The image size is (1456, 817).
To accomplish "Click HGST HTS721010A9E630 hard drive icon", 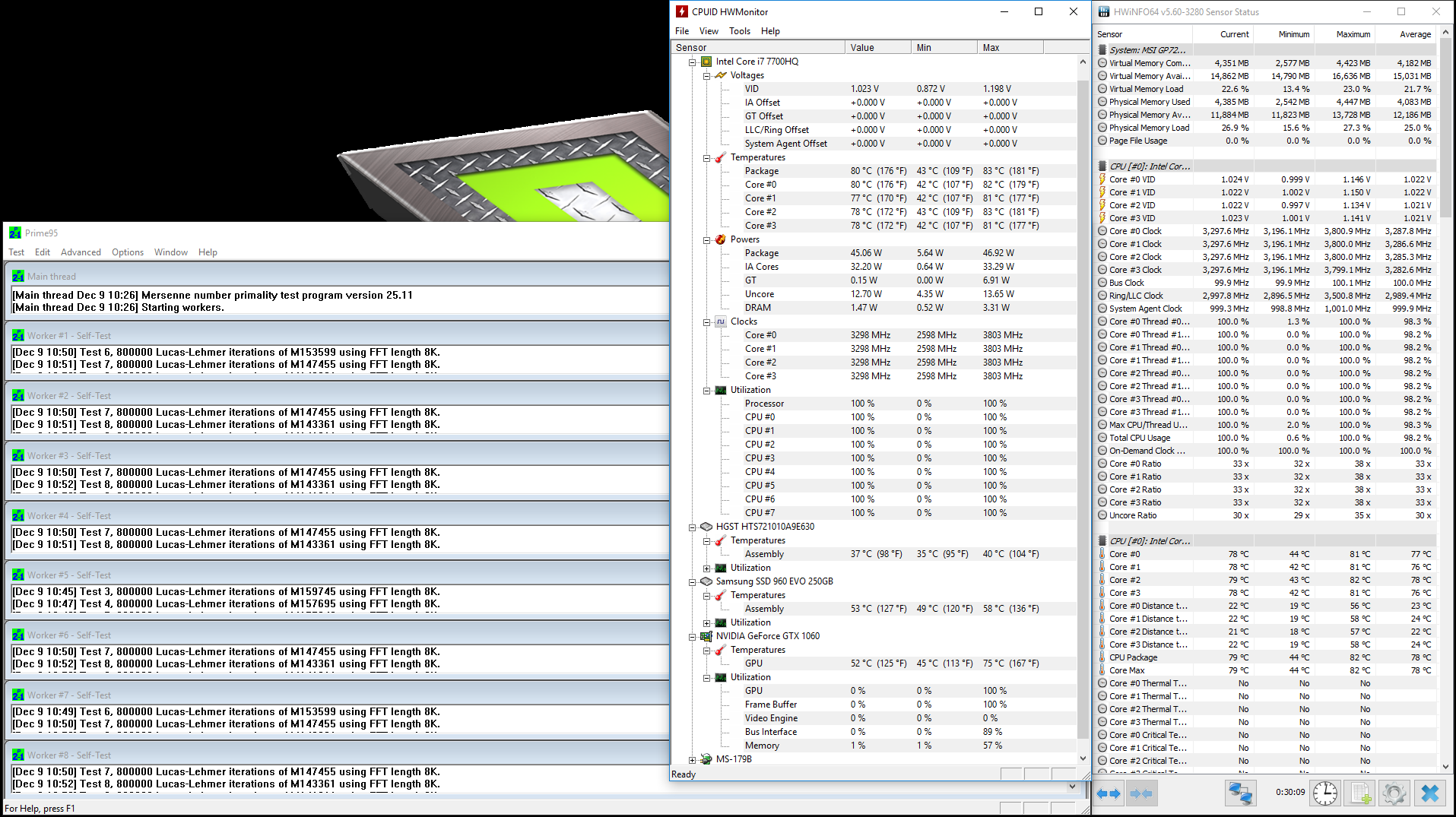I will pos(706,527).
